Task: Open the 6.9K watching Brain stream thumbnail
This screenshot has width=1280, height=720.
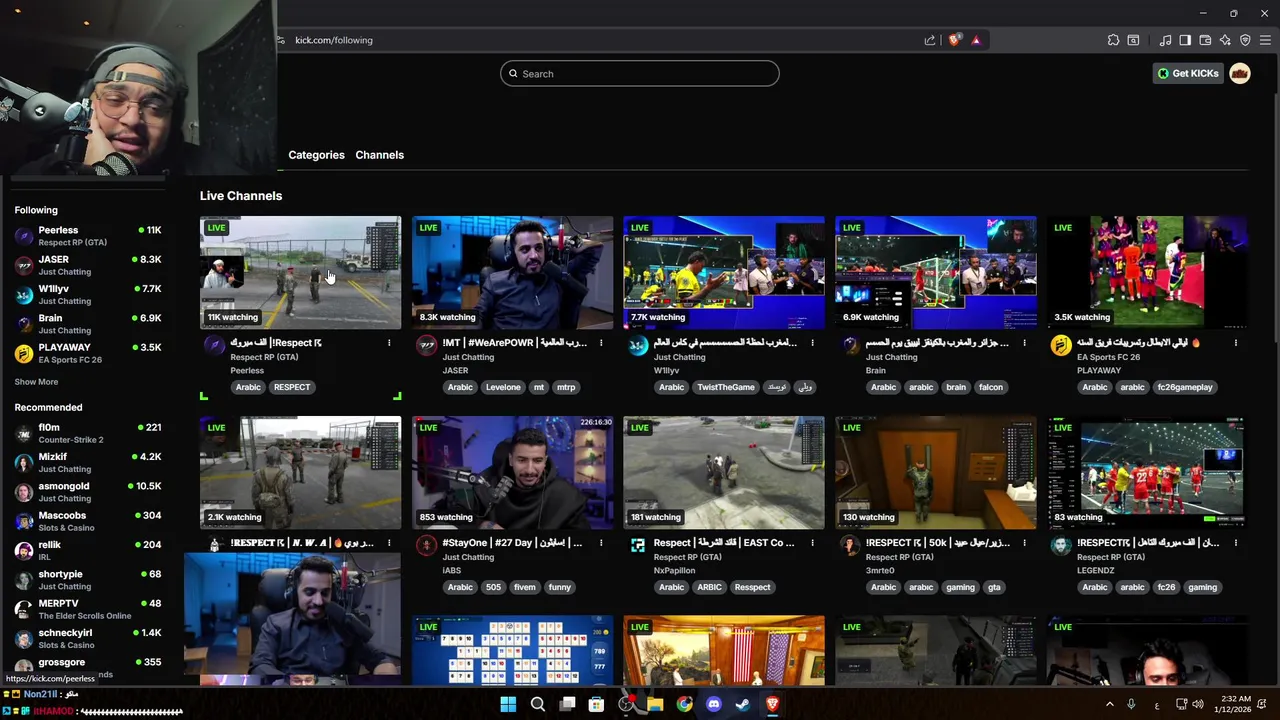Action: pos(936,272)
